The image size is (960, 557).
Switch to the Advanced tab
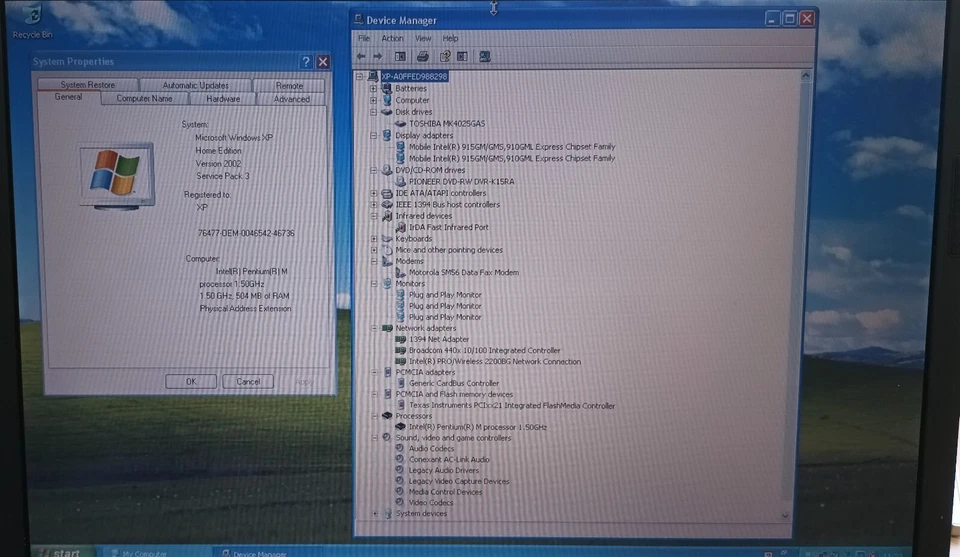(291, 99)
